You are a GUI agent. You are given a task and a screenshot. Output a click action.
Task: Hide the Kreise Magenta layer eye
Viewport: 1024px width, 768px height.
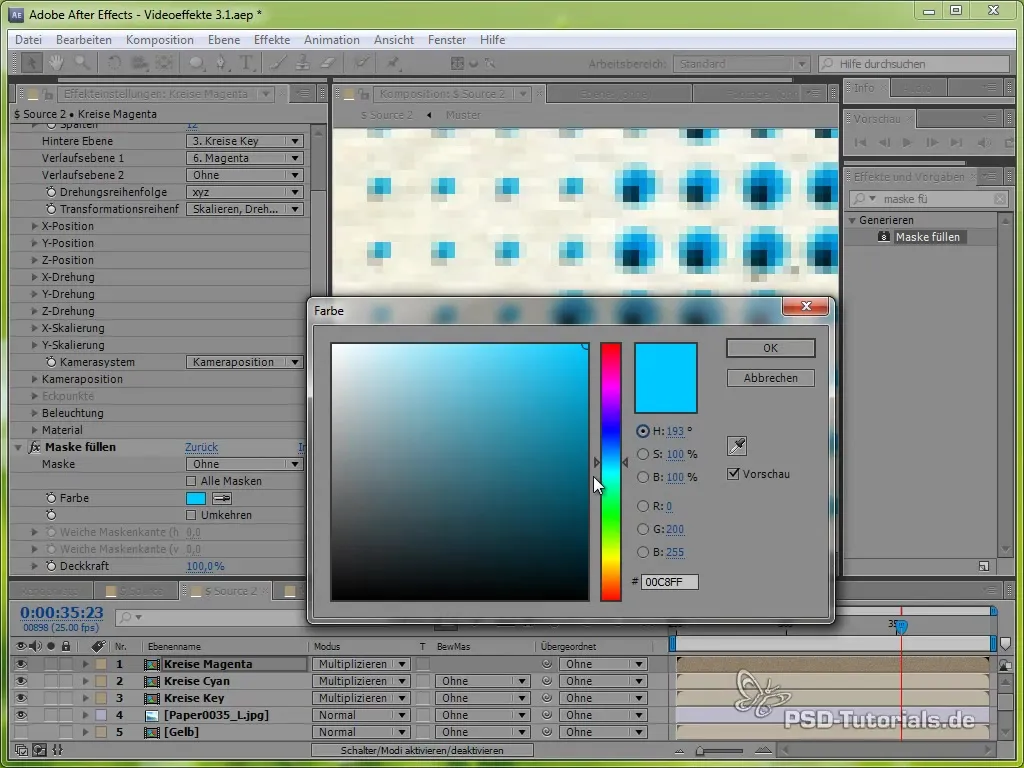21,664
